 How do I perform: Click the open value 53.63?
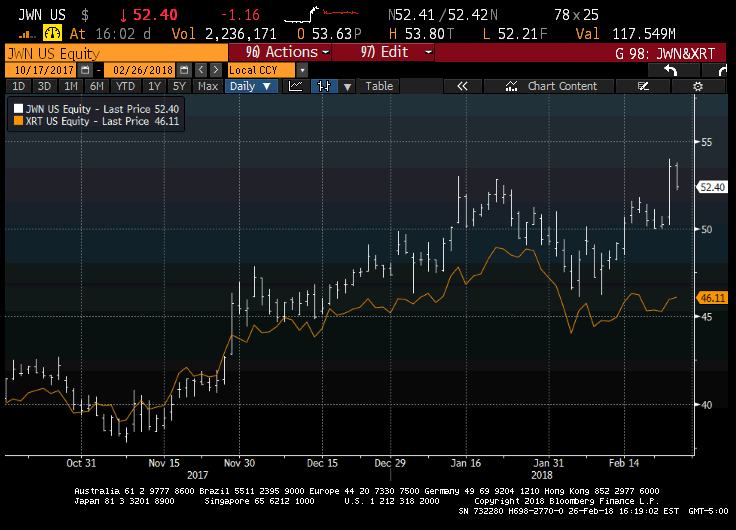point(332,34)
